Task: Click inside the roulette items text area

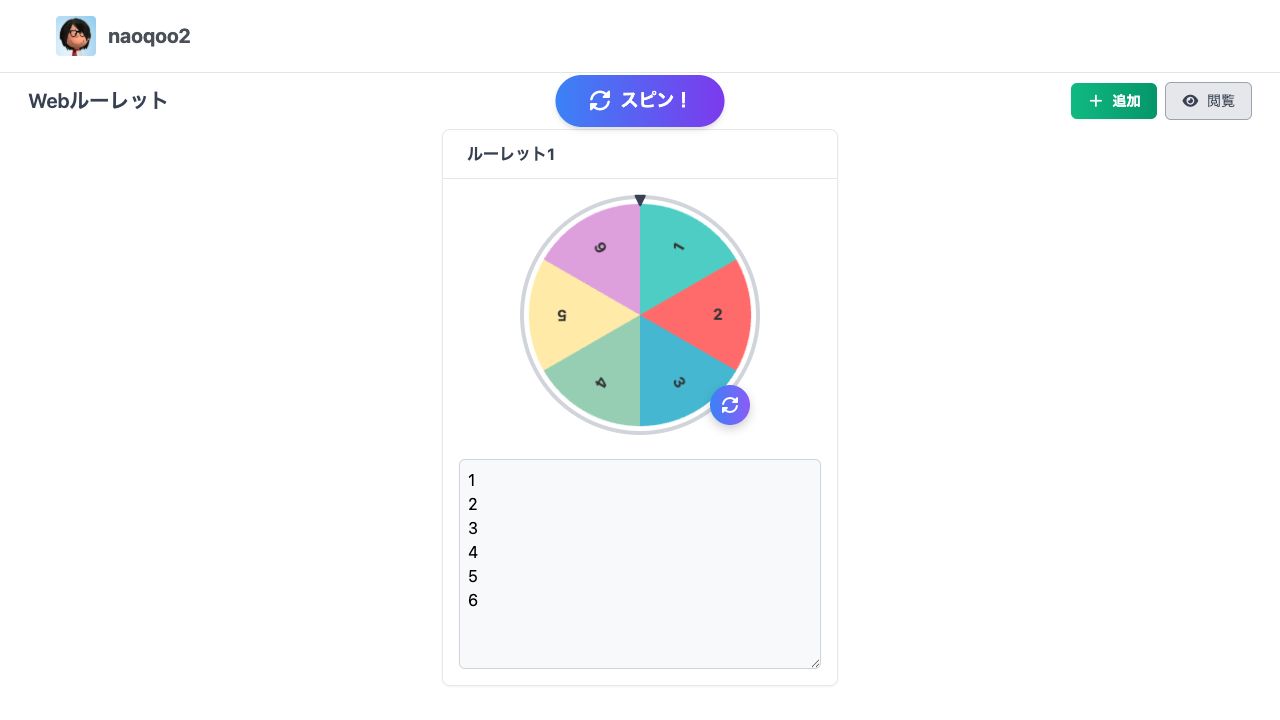Action: point(640,564)
